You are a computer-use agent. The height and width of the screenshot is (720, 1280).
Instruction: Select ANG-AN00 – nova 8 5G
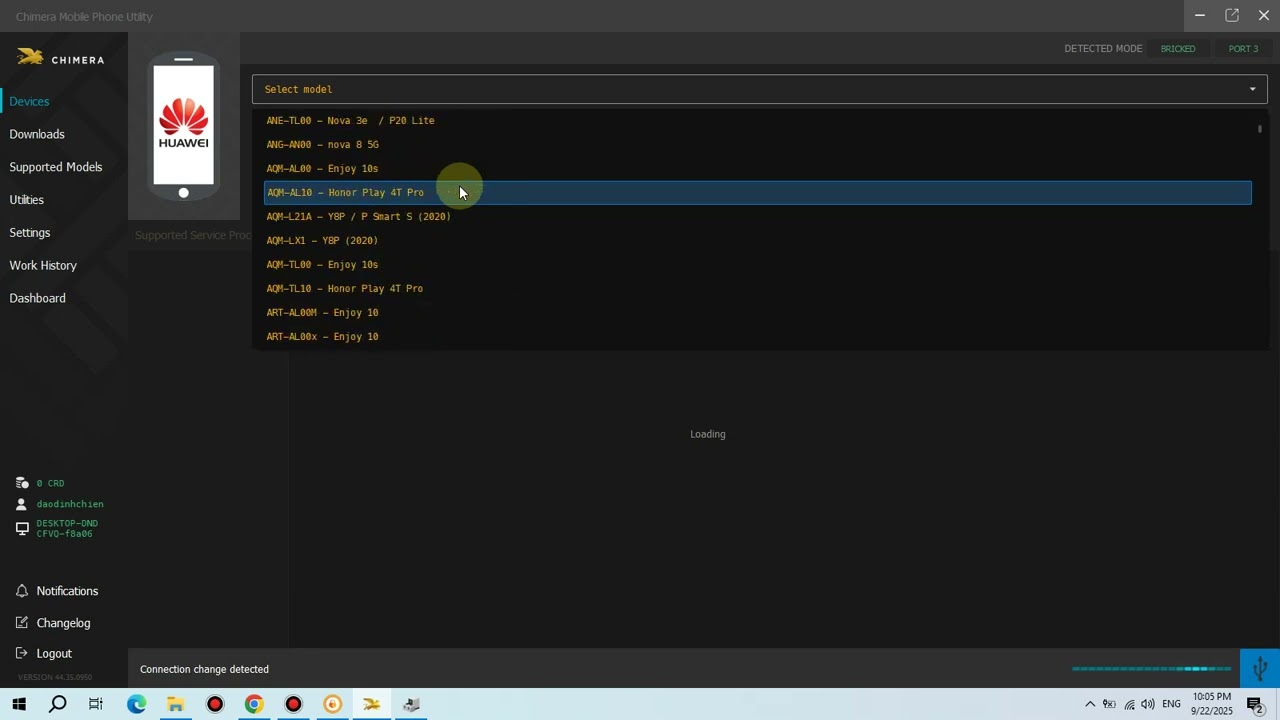pyautogui.click(x=757, y=144)
